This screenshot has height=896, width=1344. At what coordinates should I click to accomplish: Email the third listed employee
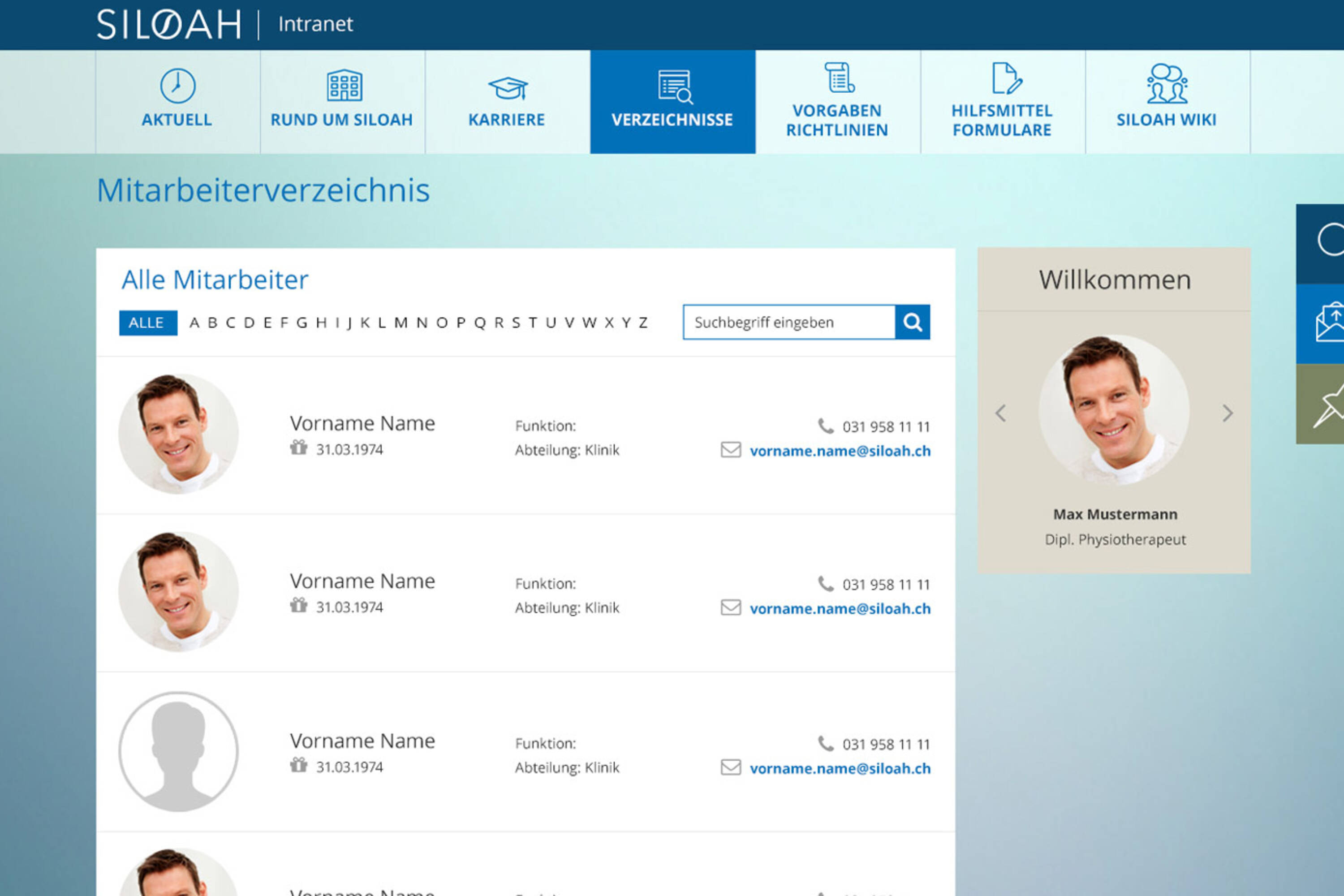(x=840, y=769)
